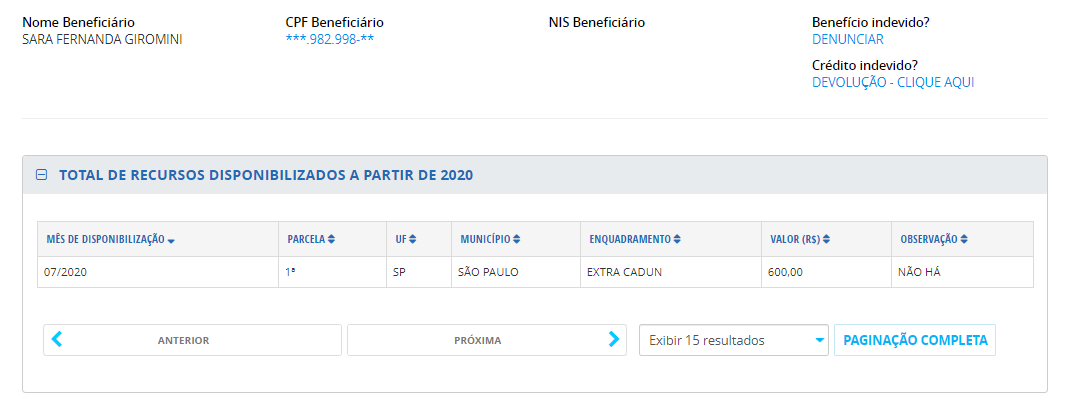Click the Paginação Completa button
This screenshot has height=410, width=1067.
click(x=915, y=340)
